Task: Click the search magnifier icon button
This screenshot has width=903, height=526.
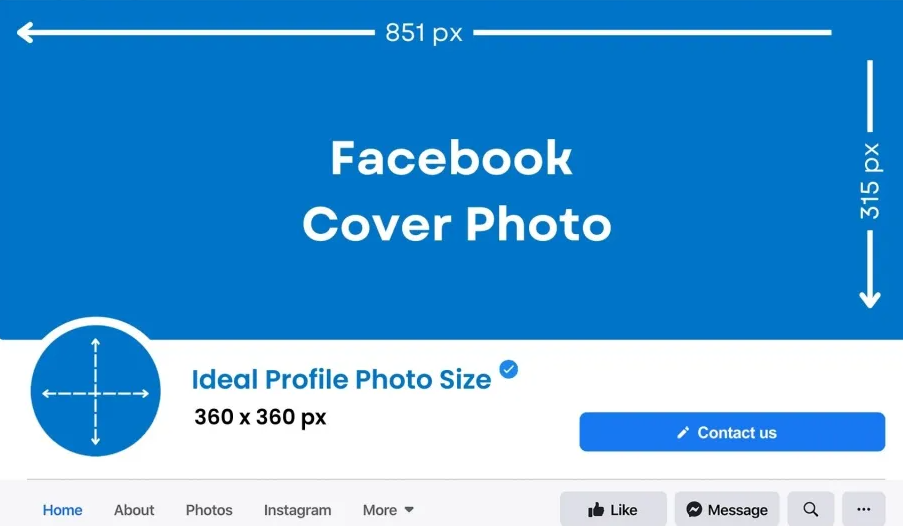Action: (x=811, y=509)
